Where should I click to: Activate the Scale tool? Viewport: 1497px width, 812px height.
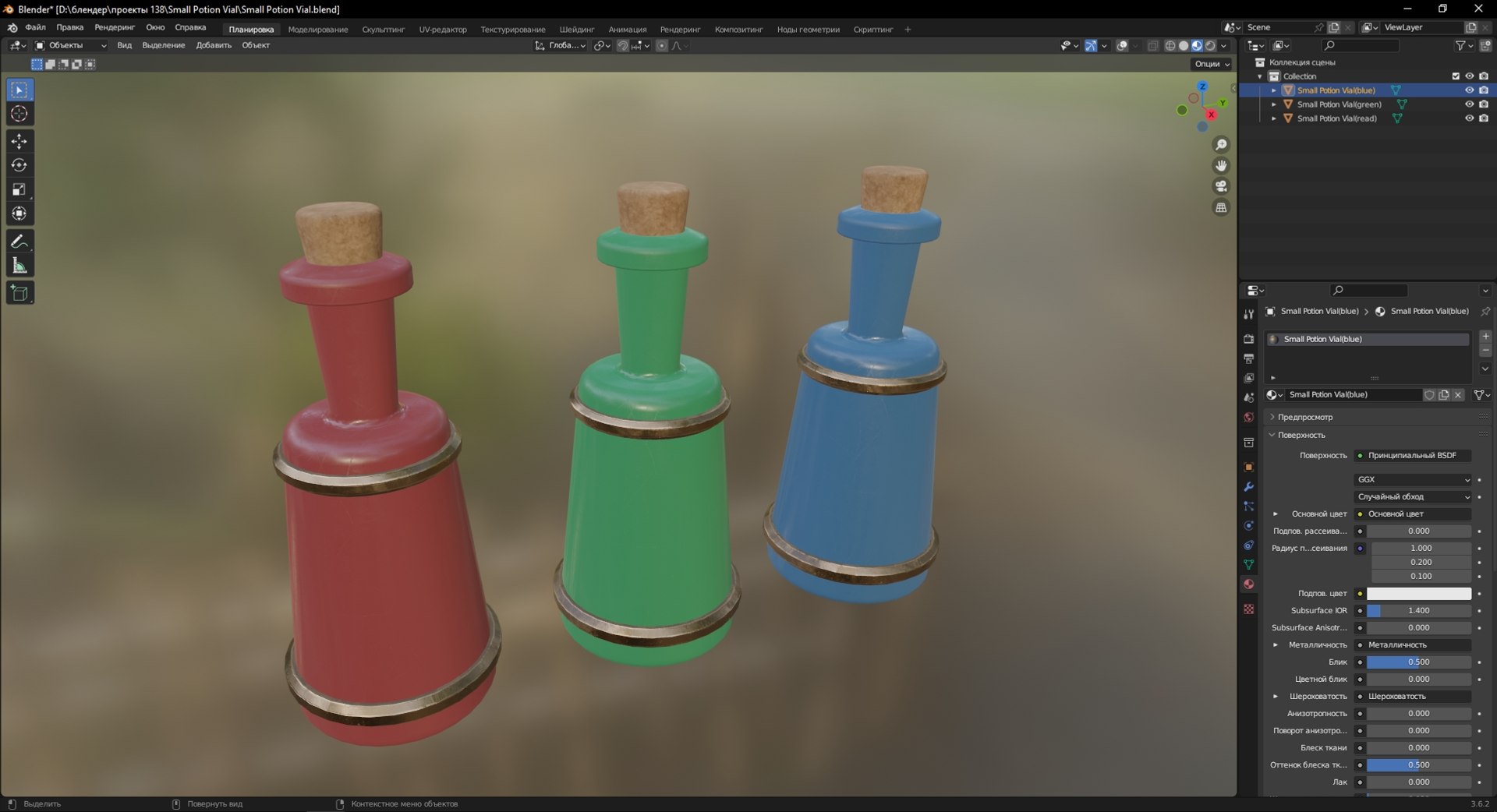point(19,189)
